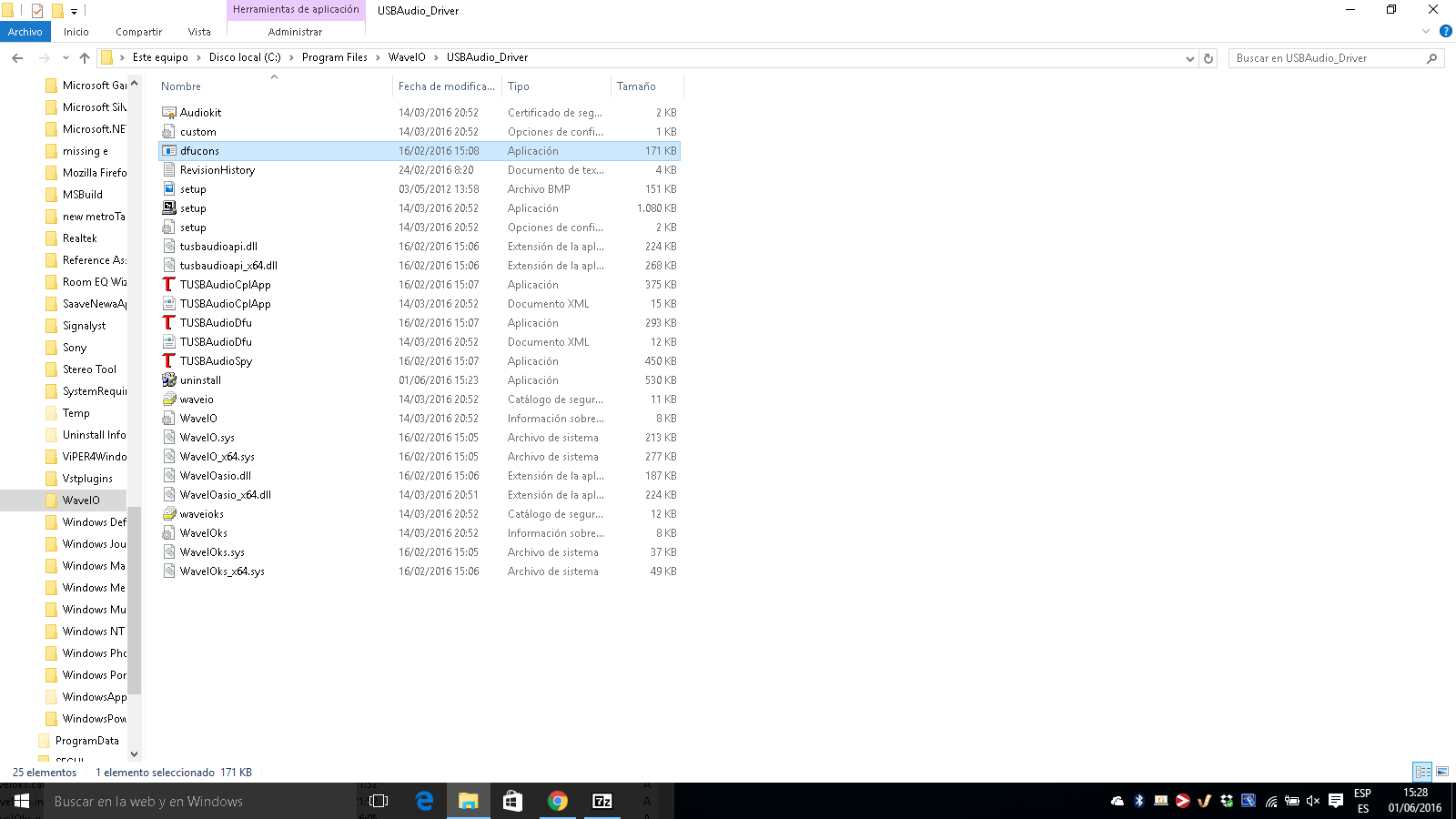
Task: Click the navigation pane vertical scrollbar
Action: pos(134,601)
